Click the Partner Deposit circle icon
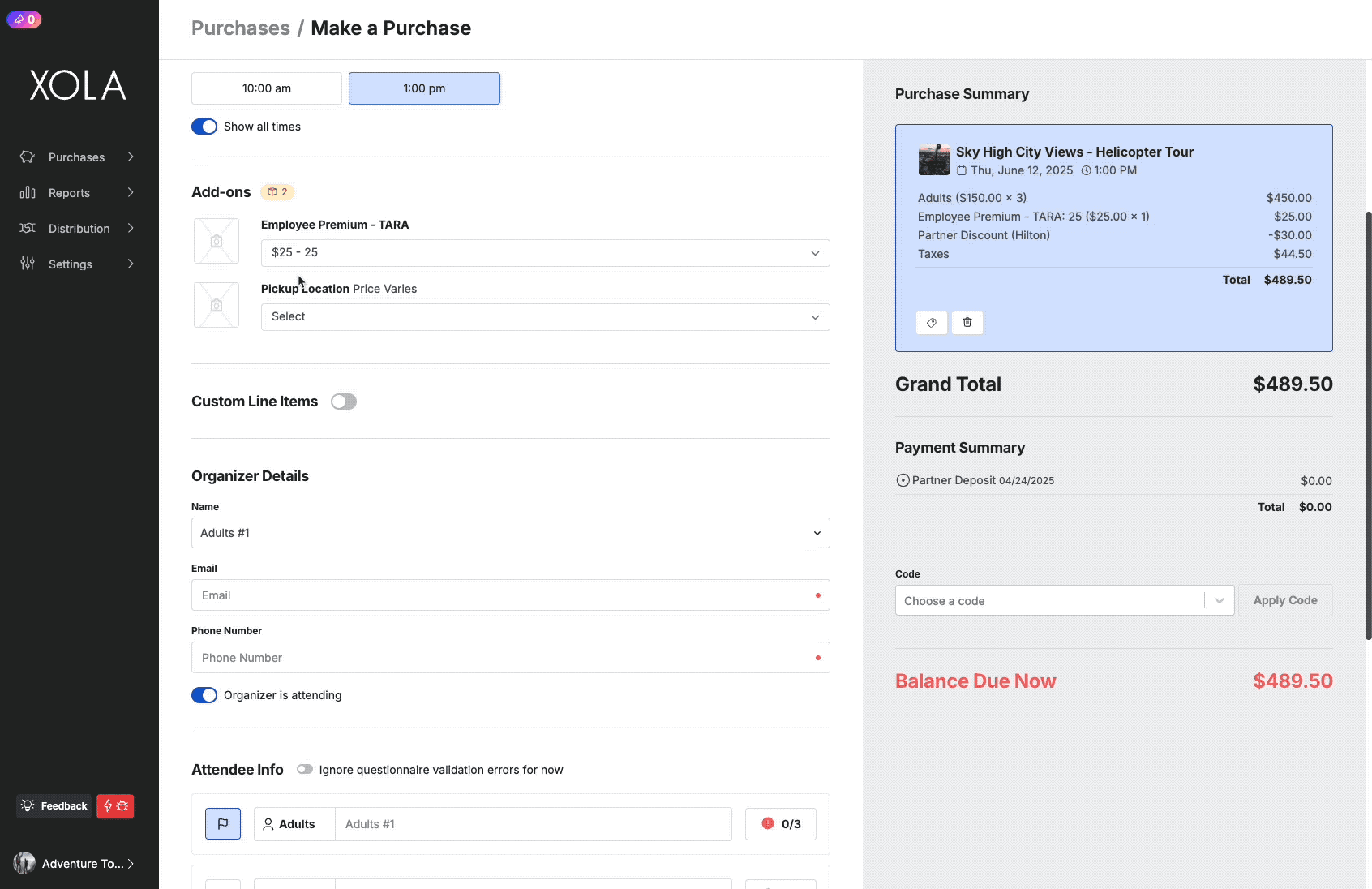Viewport: 1372px width, 889px height. (x=903, y=480)
